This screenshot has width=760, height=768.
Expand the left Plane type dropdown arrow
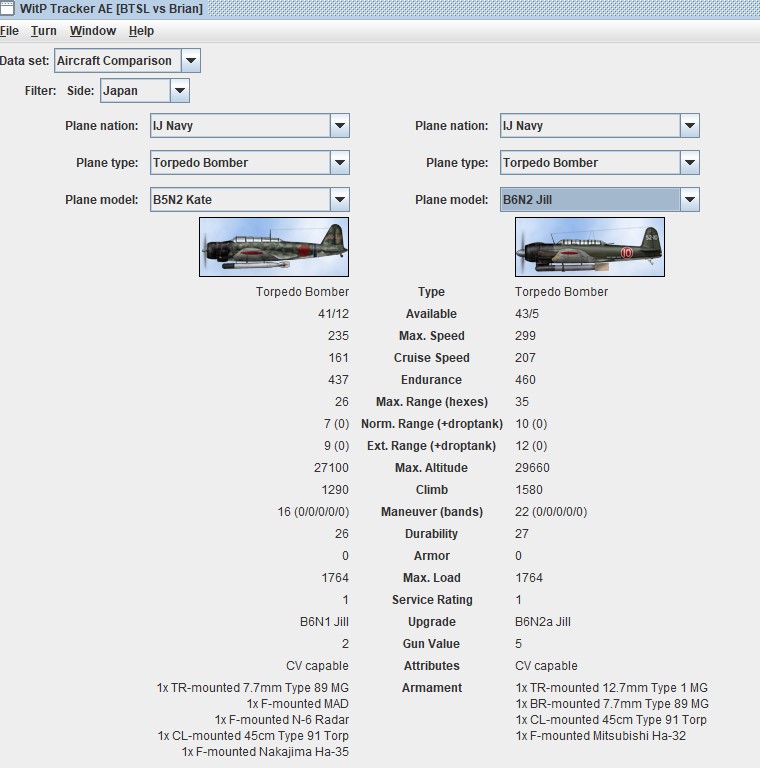pyautogui.click(x=340, y=163)
